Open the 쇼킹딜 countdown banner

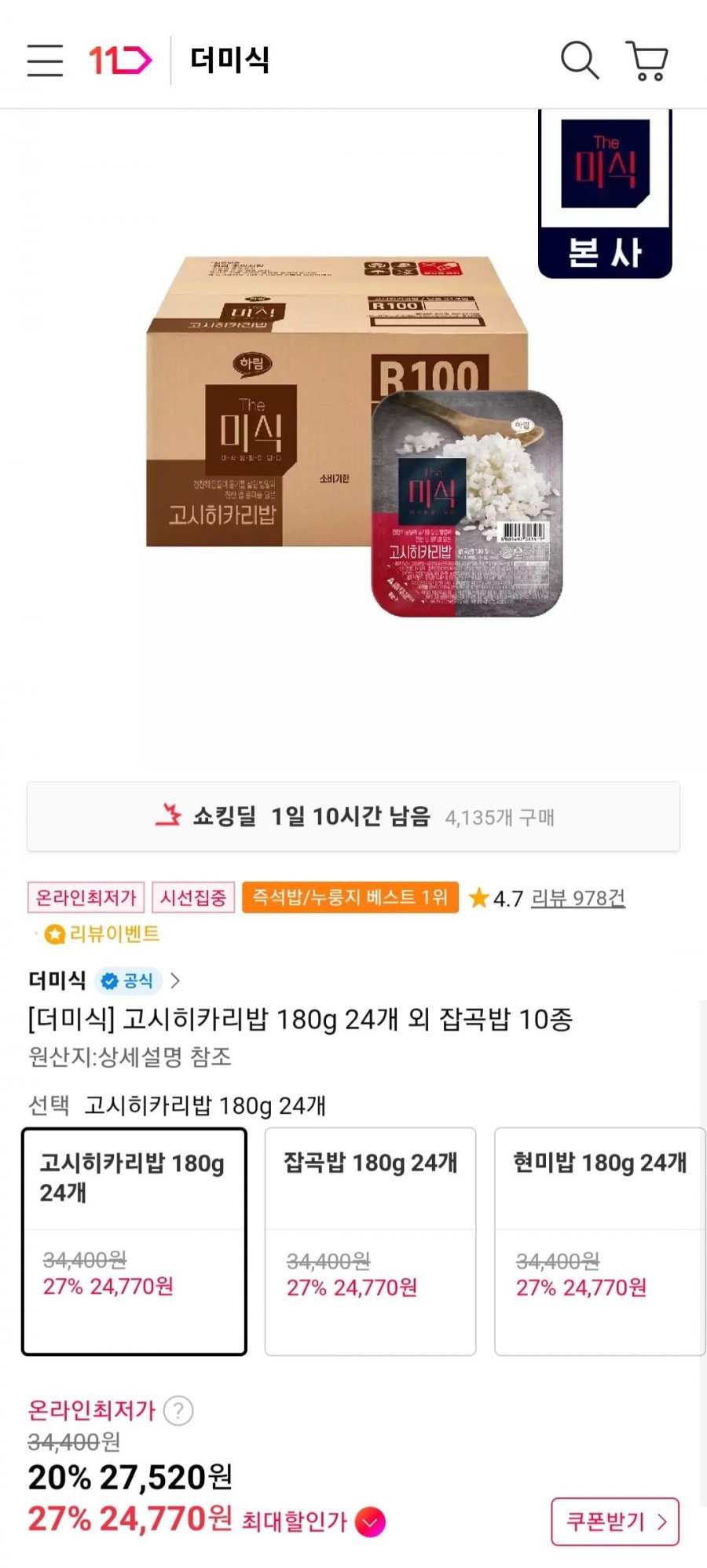click(x=353, y=817)
